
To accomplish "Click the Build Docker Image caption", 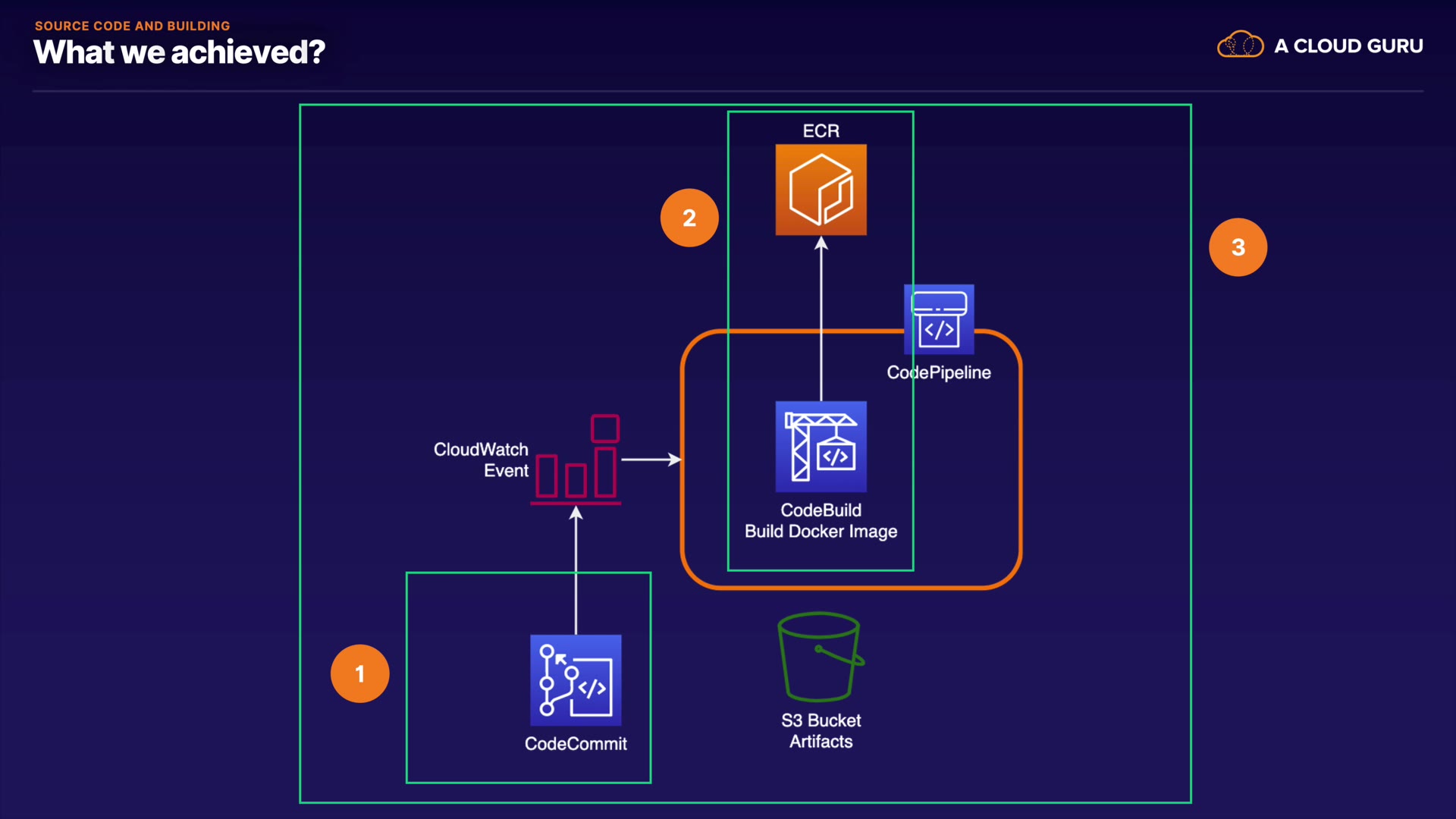I will click(821, 531).
